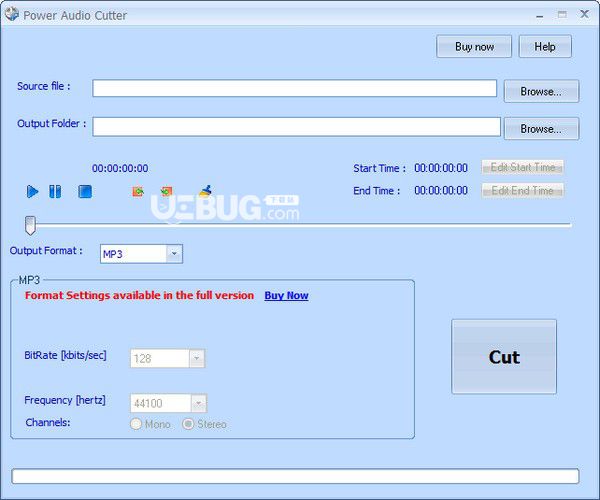
Task: Click the left-arrow mark icon beside the broom
Action: click(x=166, y=191)
